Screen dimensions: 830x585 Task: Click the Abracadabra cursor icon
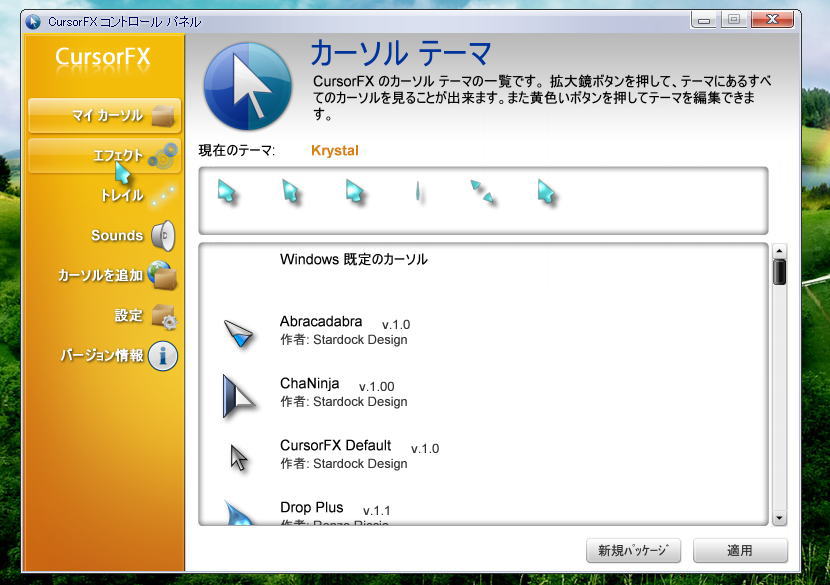coord(239,334)
